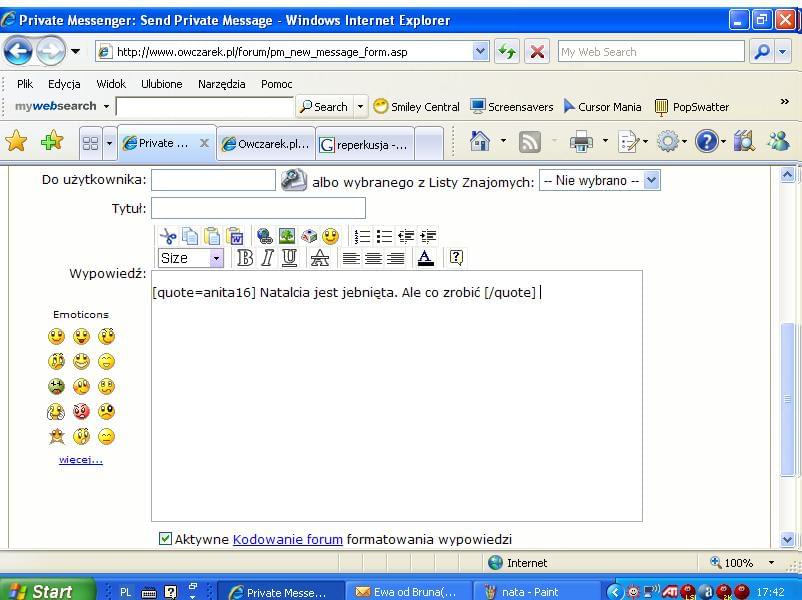Open the Widok menu
The height and width of the screenshot is (600, 802).
tap(111, 84)
